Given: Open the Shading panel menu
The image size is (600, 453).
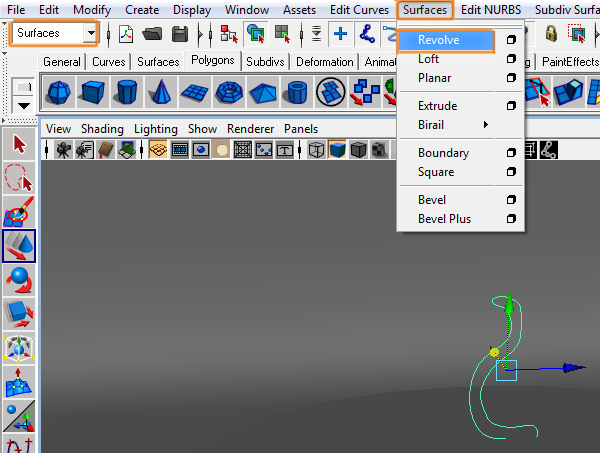Looking at the screenshot, I should click(103, 129).
